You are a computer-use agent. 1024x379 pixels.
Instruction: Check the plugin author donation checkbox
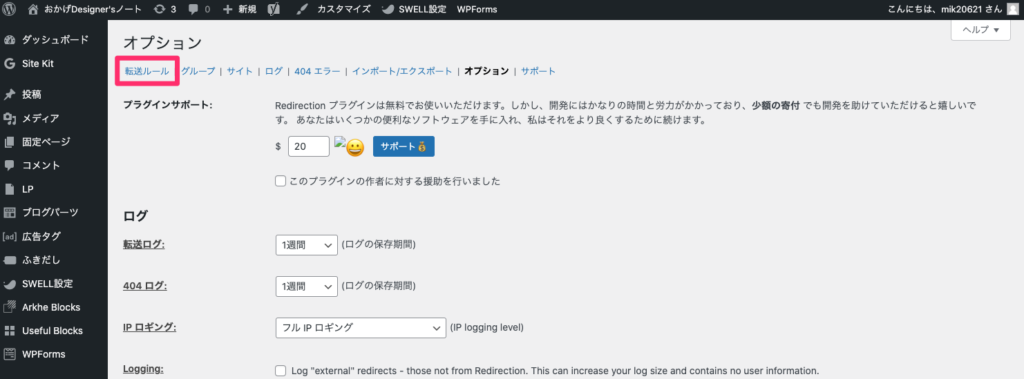coord(281,181)
